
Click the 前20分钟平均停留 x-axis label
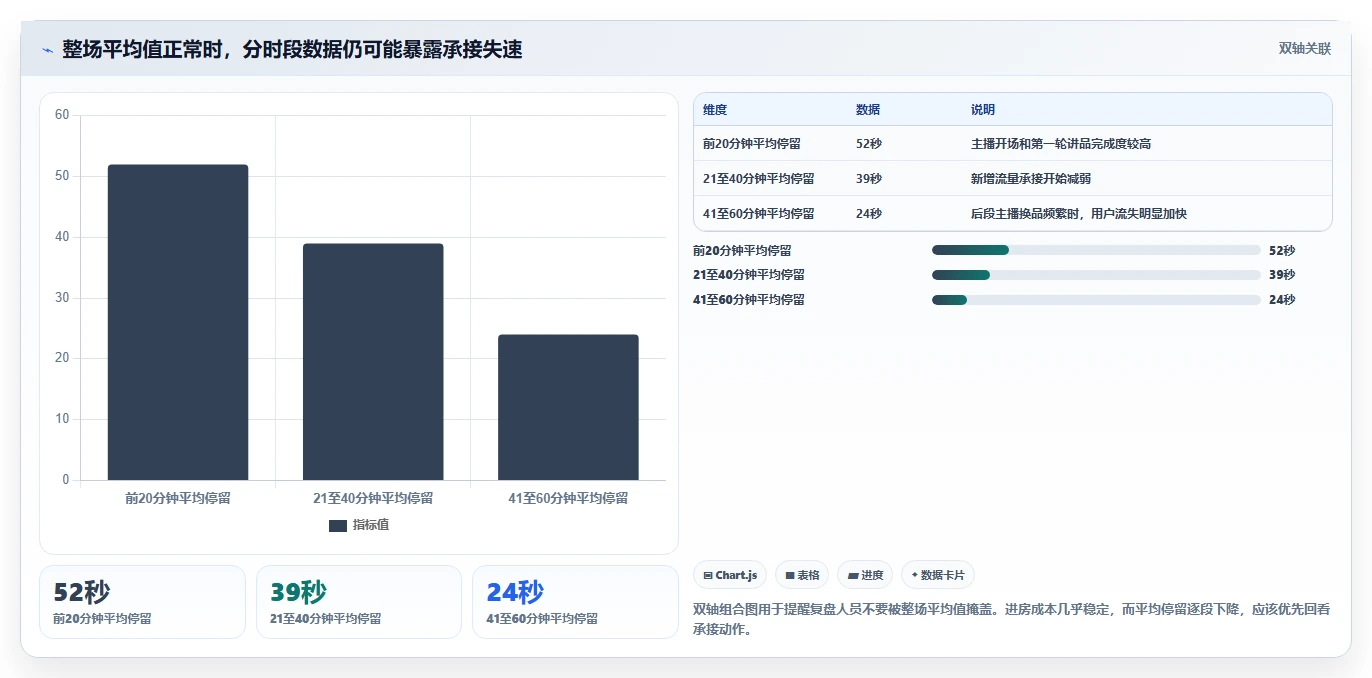[x=178, y=498]
